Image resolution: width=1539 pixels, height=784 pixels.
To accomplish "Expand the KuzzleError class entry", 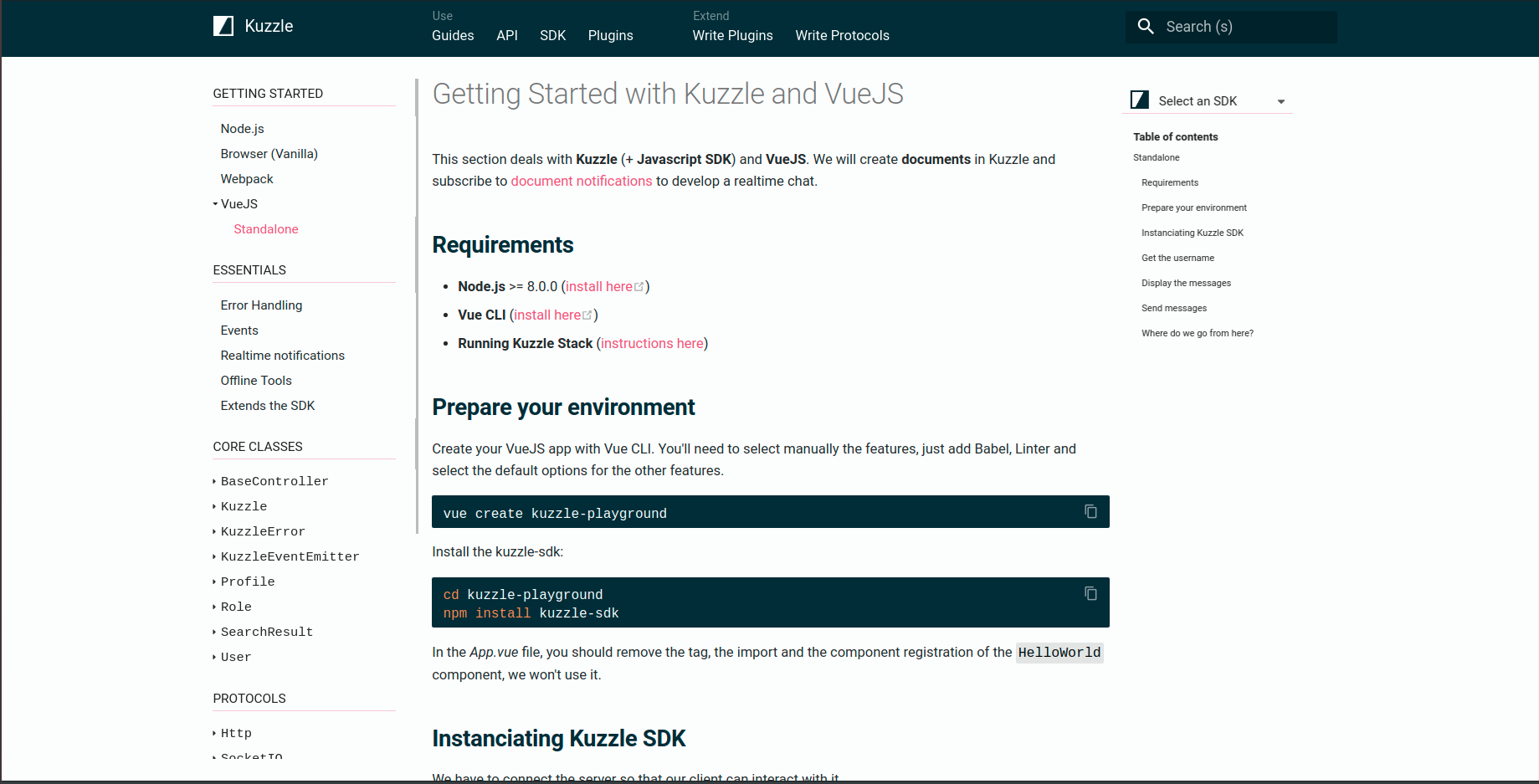I will pyautogui.click(x=214, y=532).
